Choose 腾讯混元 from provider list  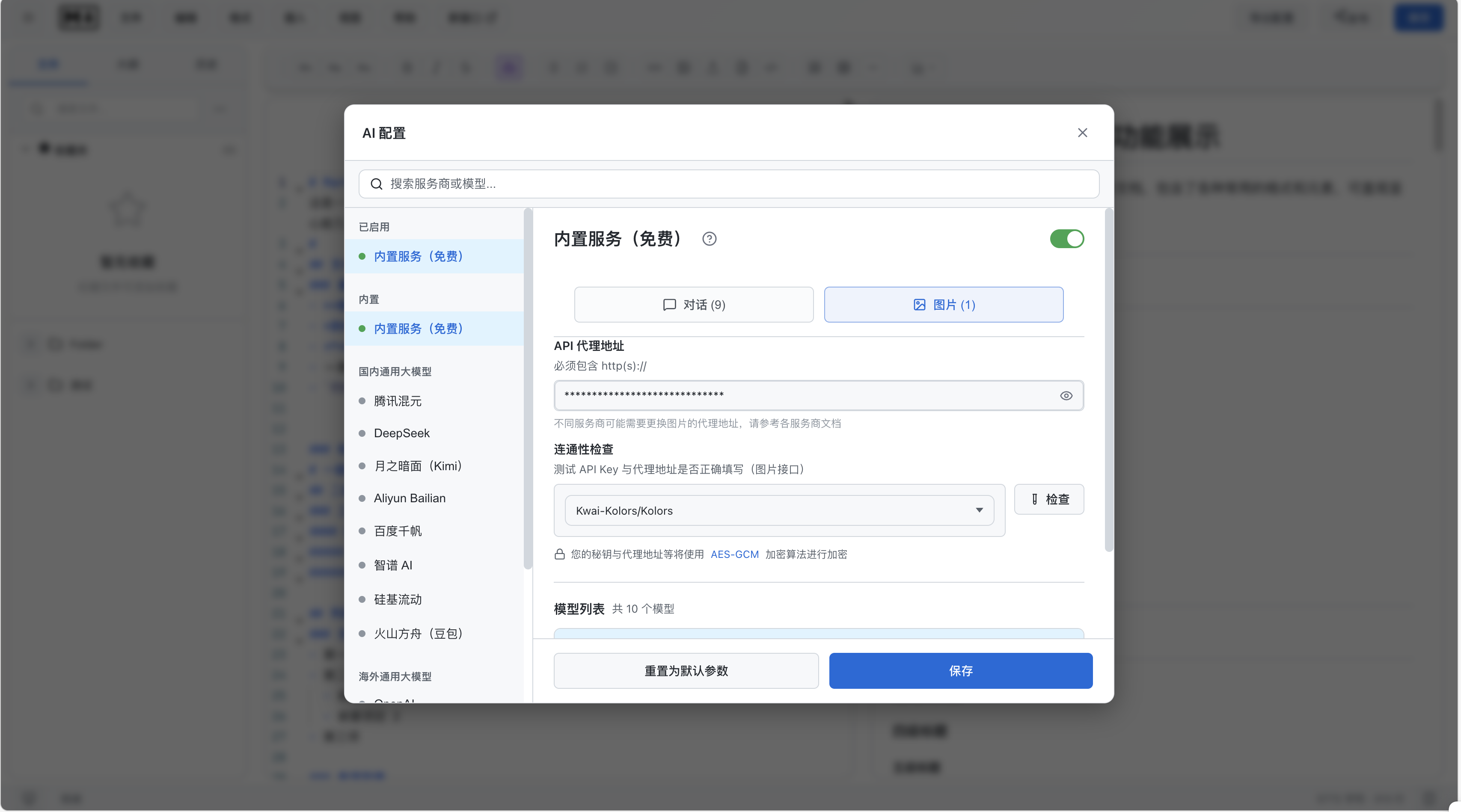pyautogui.click(x=398, y=401)
